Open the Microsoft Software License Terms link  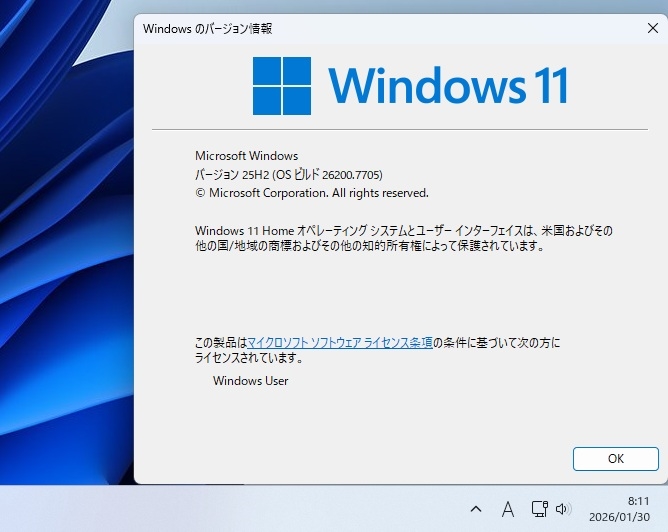(x=340, y=342)
